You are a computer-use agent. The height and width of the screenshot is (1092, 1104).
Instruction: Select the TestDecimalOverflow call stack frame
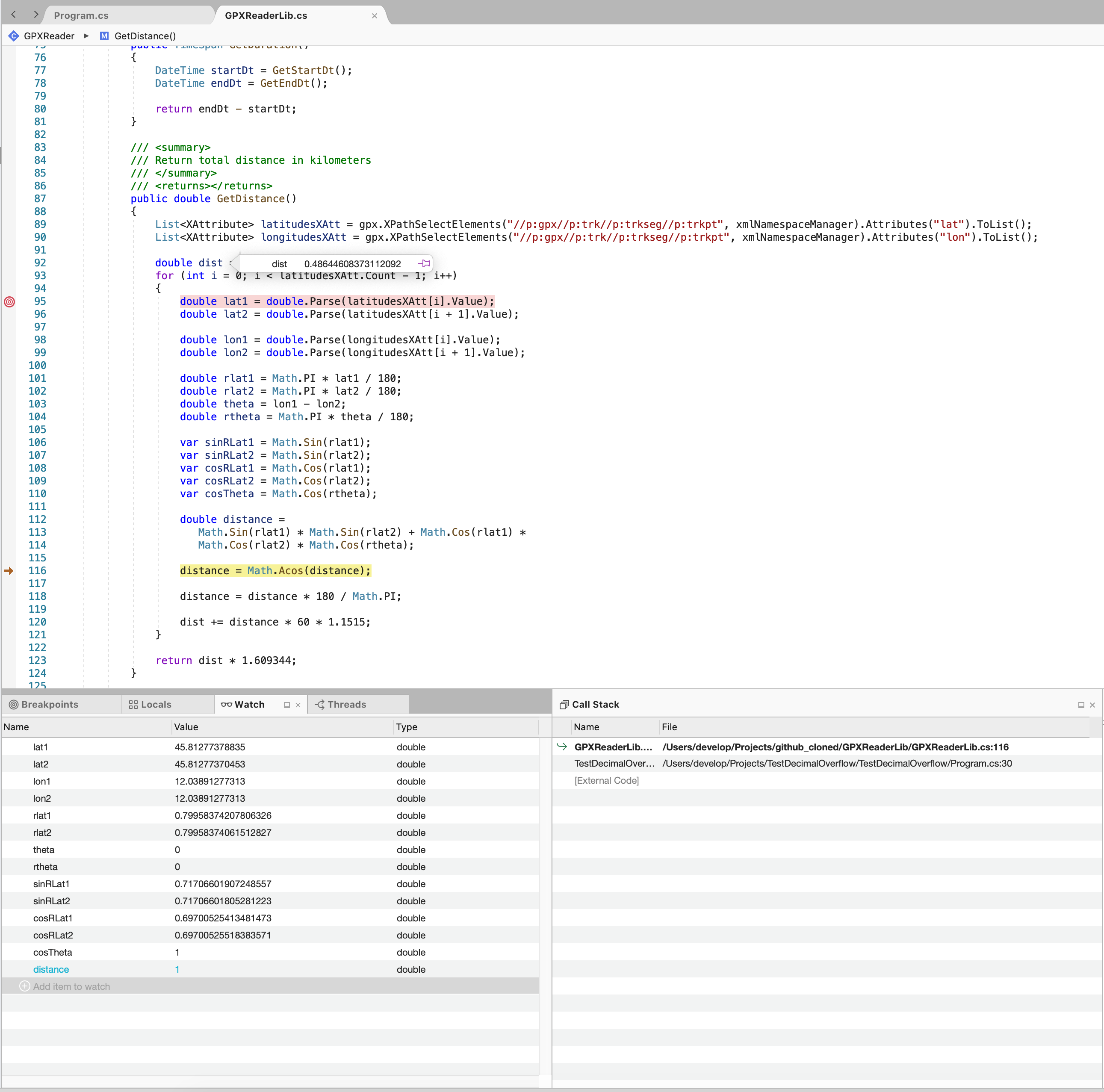pyautogui.click(x=614, y=764)
